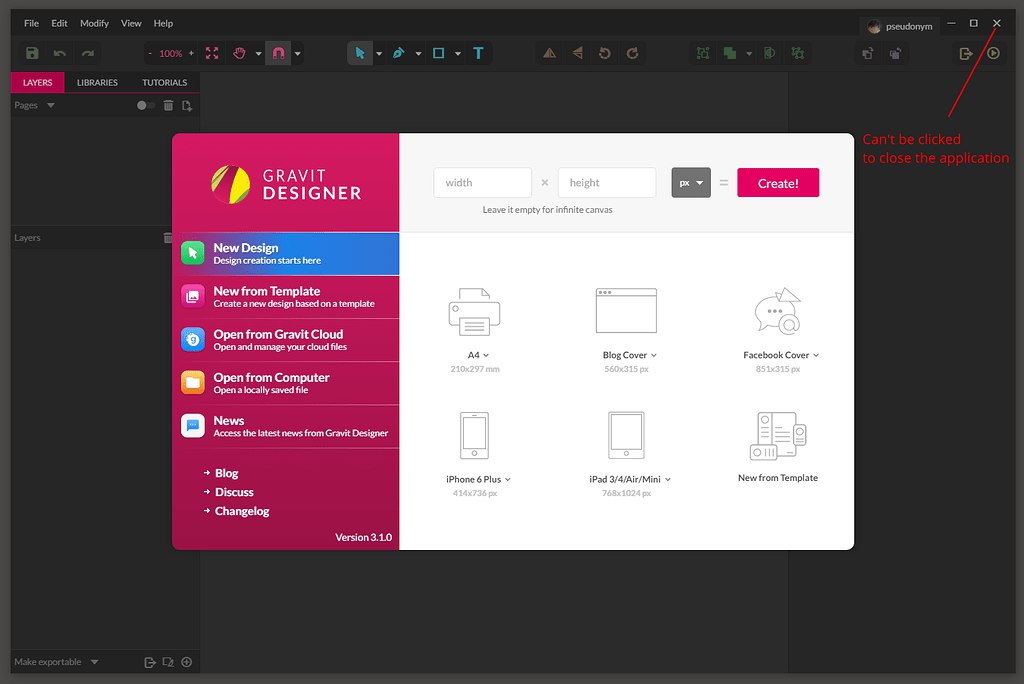The image size is (1024, 684).
Task: Click the Layers section trash icon
Action: (168, 238)
